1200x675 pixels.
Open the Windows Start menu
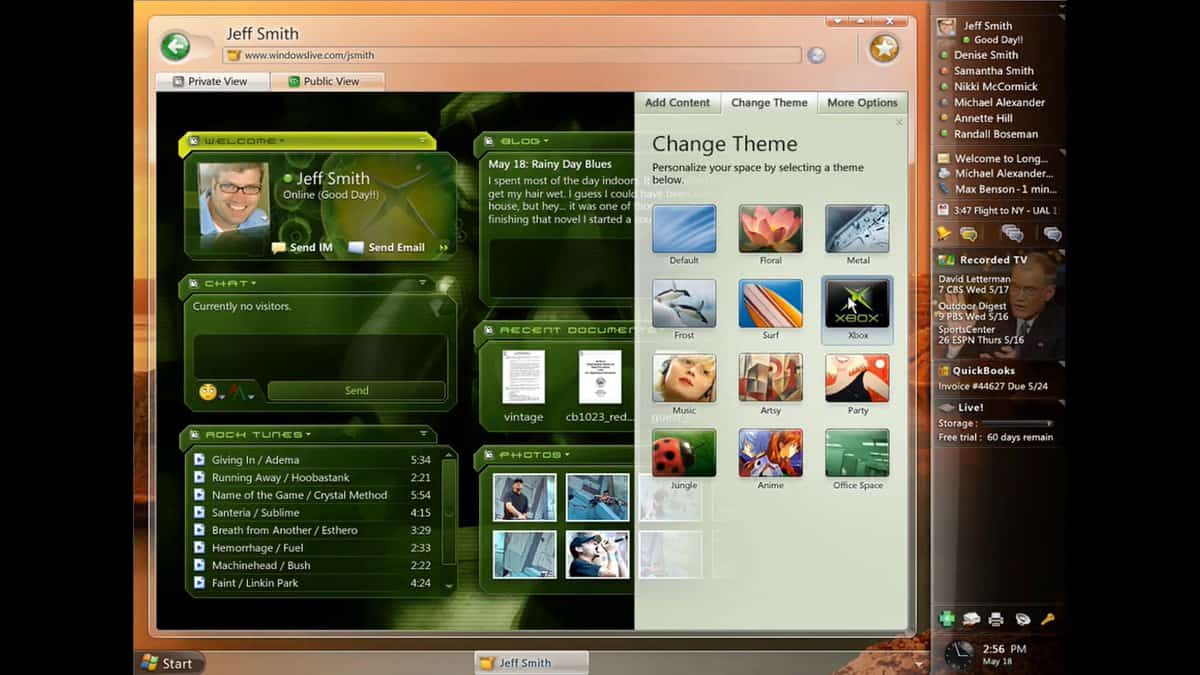[x=168, y=662]
